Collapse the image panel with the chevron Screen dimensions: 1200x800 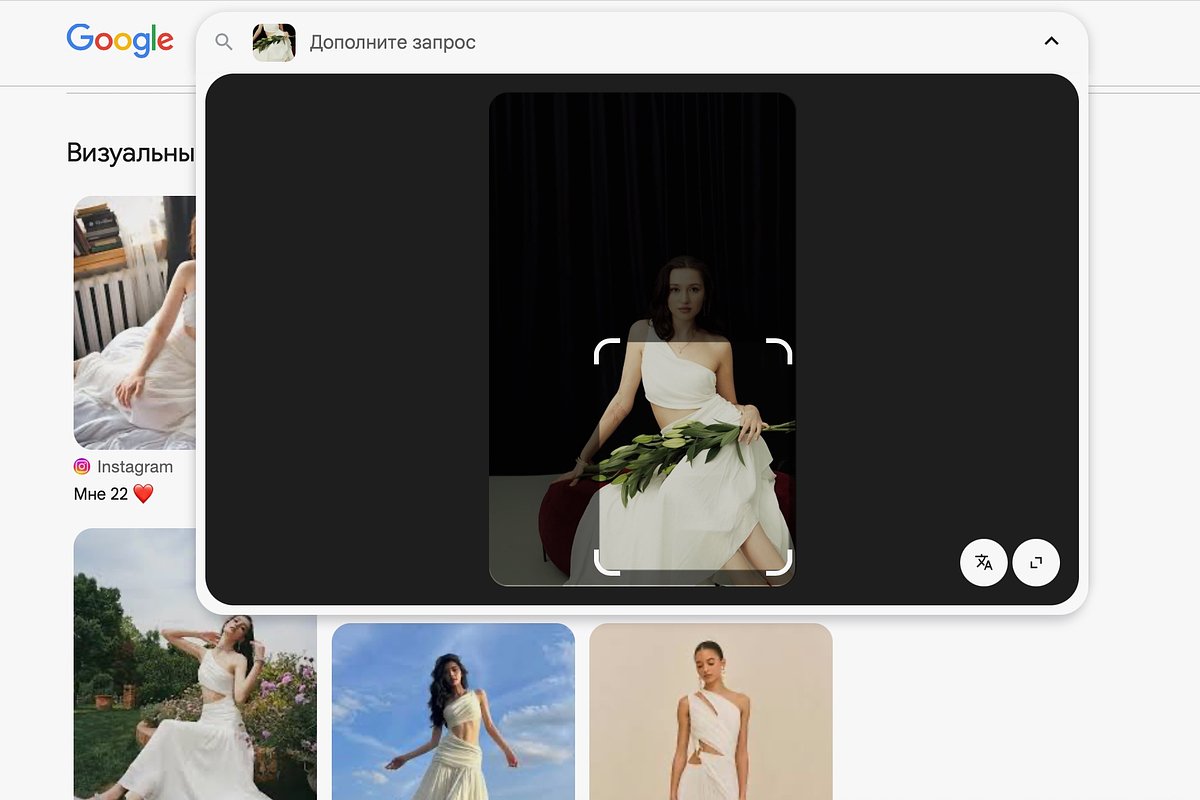[x=1051, y=41]
